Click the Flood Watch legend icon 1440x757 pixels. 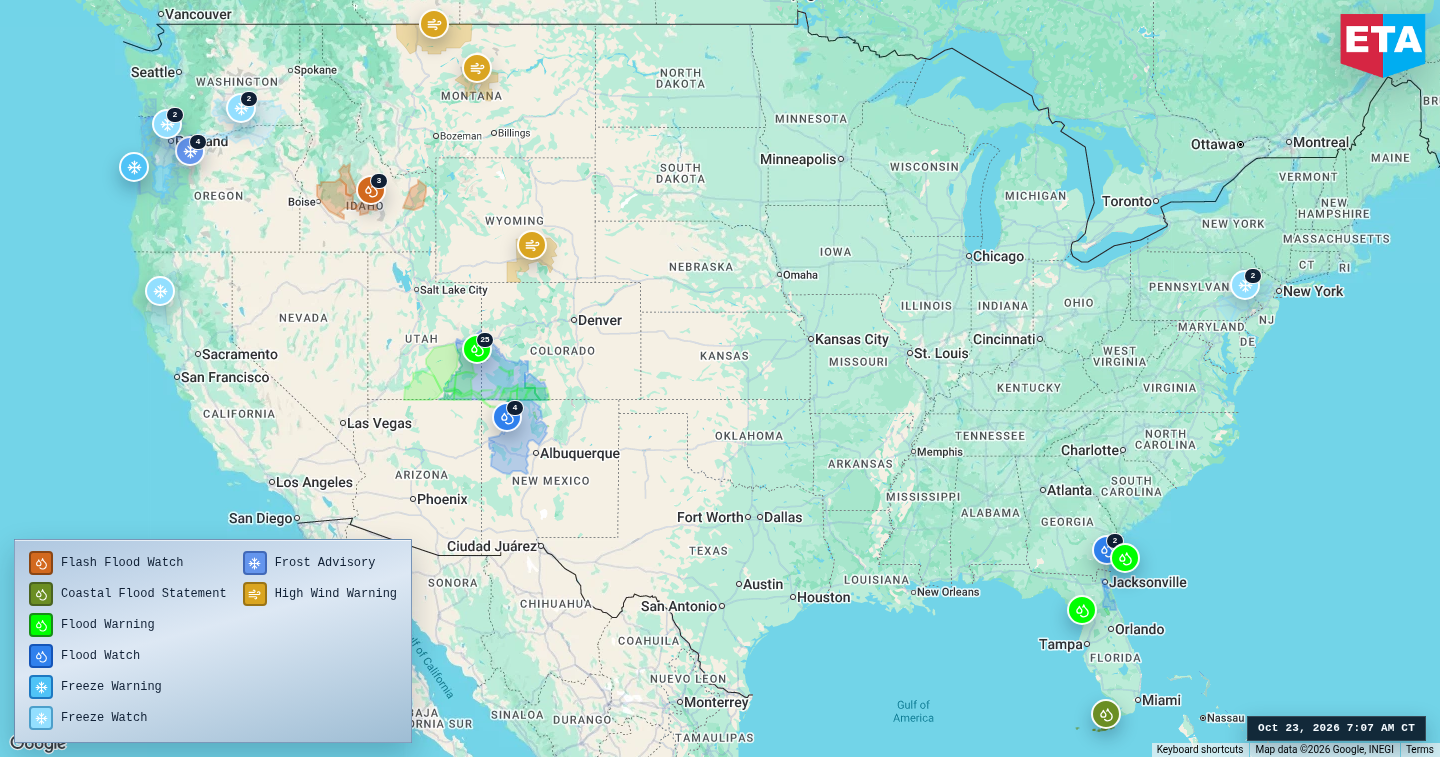[41, 656]
